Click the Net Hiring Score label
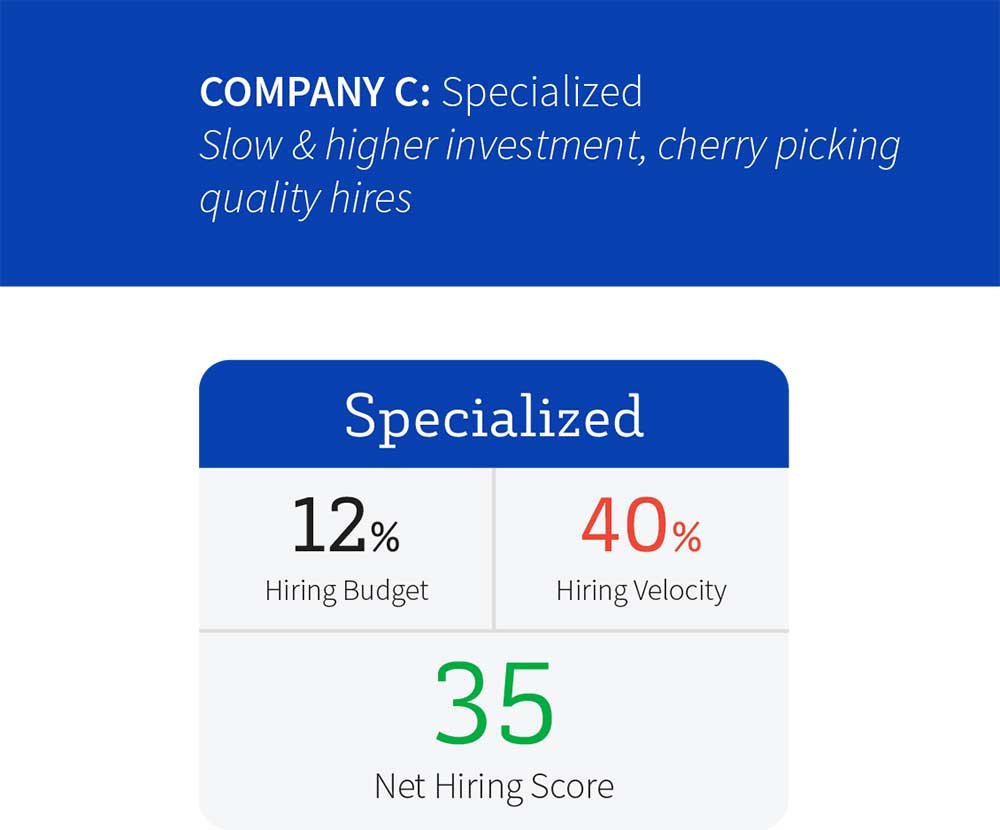 494,787
